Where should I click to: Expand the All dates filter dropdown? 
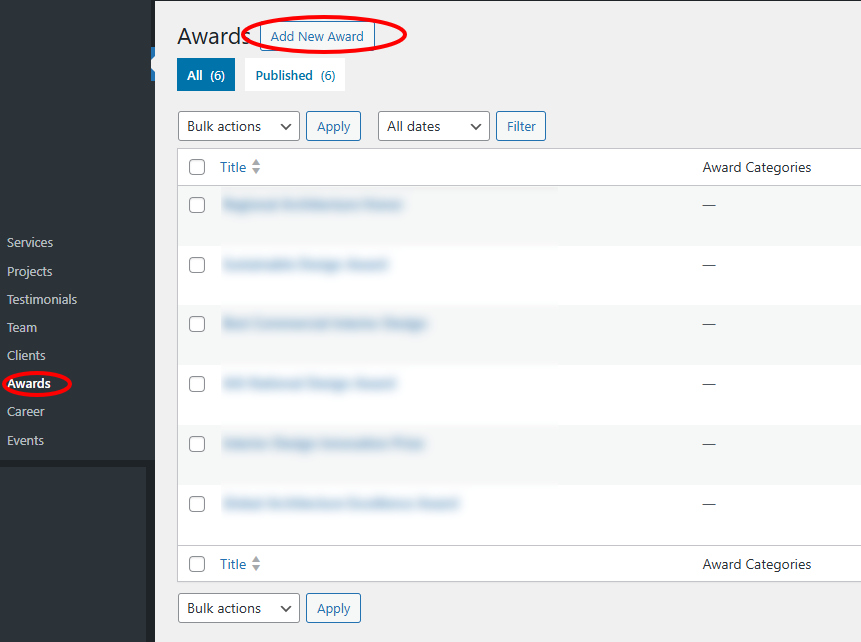(433, 126)
